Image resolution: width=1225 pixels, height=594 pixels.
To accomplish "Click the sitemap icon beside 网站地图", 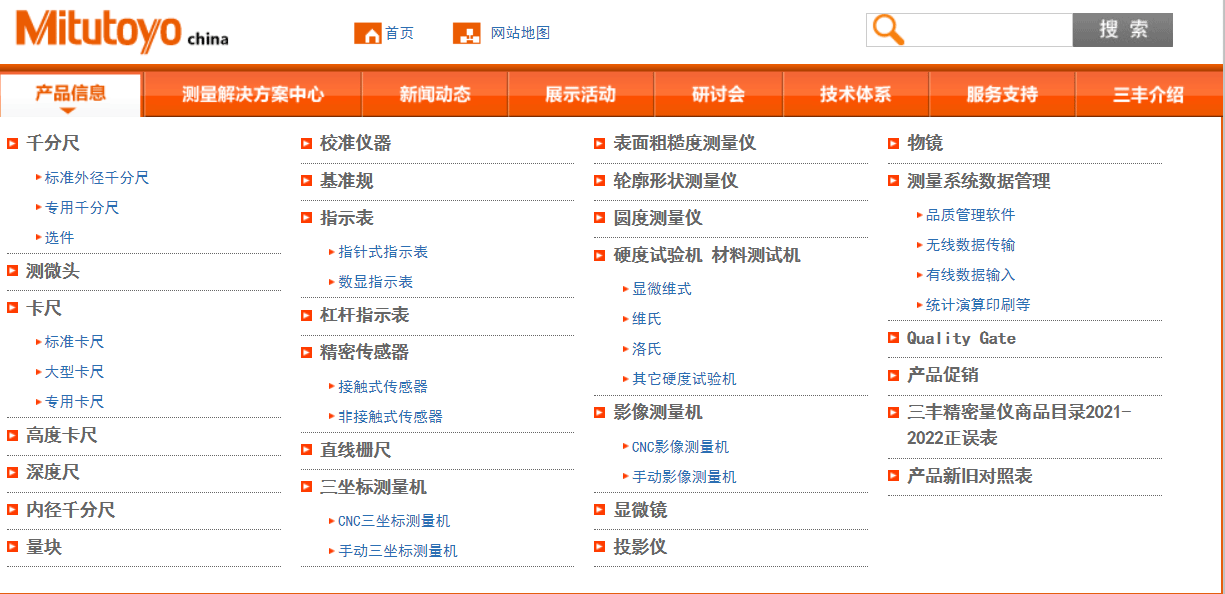I will point(467,33).
